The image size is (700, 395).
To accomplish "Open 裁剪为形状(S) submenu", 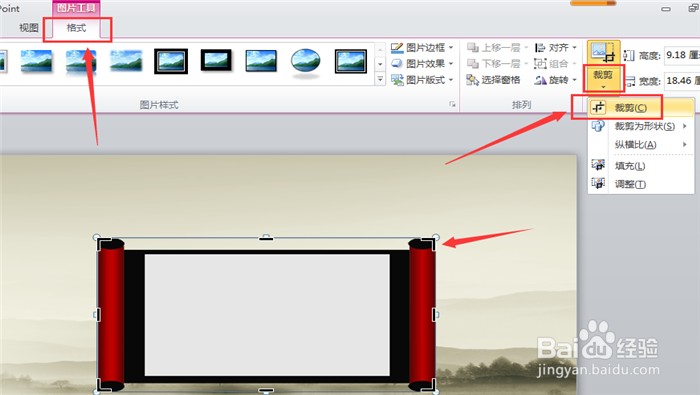I will (x=641, y=126).
